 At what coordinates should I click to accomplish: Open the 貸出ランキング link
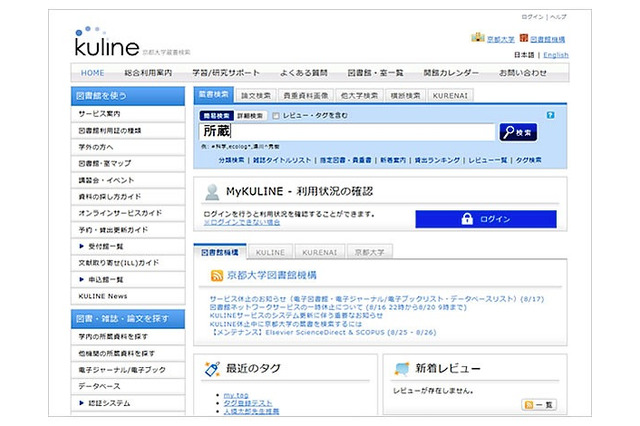[x=437, y=160]
